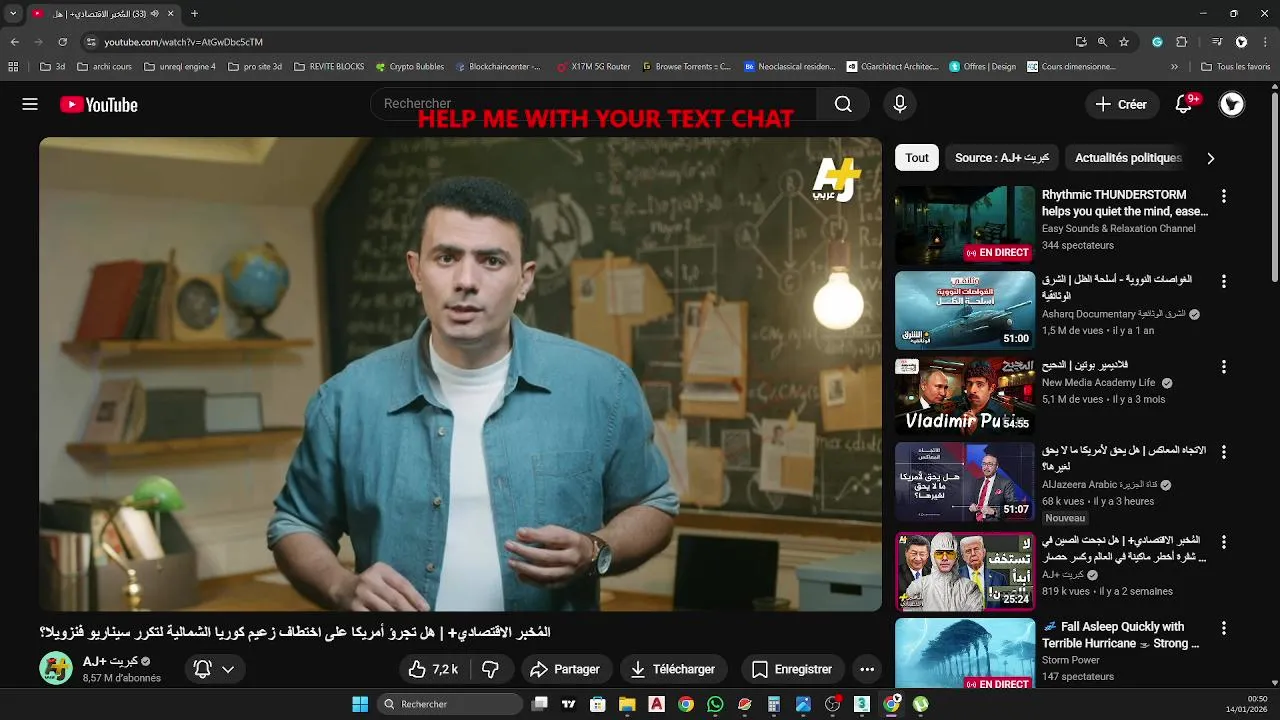Click the 'Partager' share button
The height and width of the screenshot is (720, 1280).
coord(565,669)
